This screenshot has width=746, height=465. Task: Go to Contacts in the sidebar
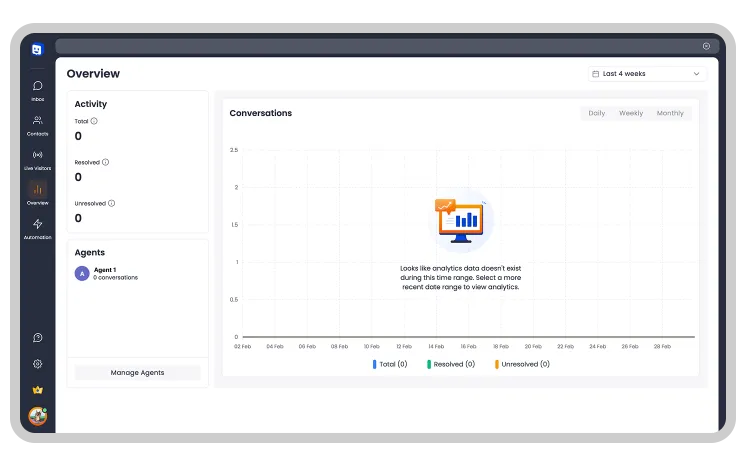(x=38, y=125)
